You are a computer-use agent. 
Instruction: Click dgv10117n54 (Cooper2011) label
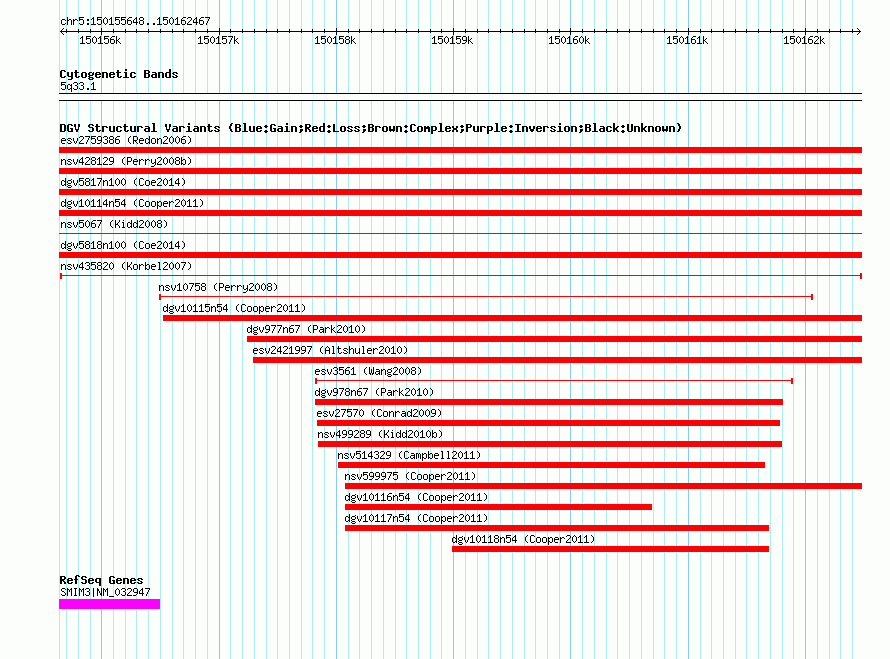417,518
